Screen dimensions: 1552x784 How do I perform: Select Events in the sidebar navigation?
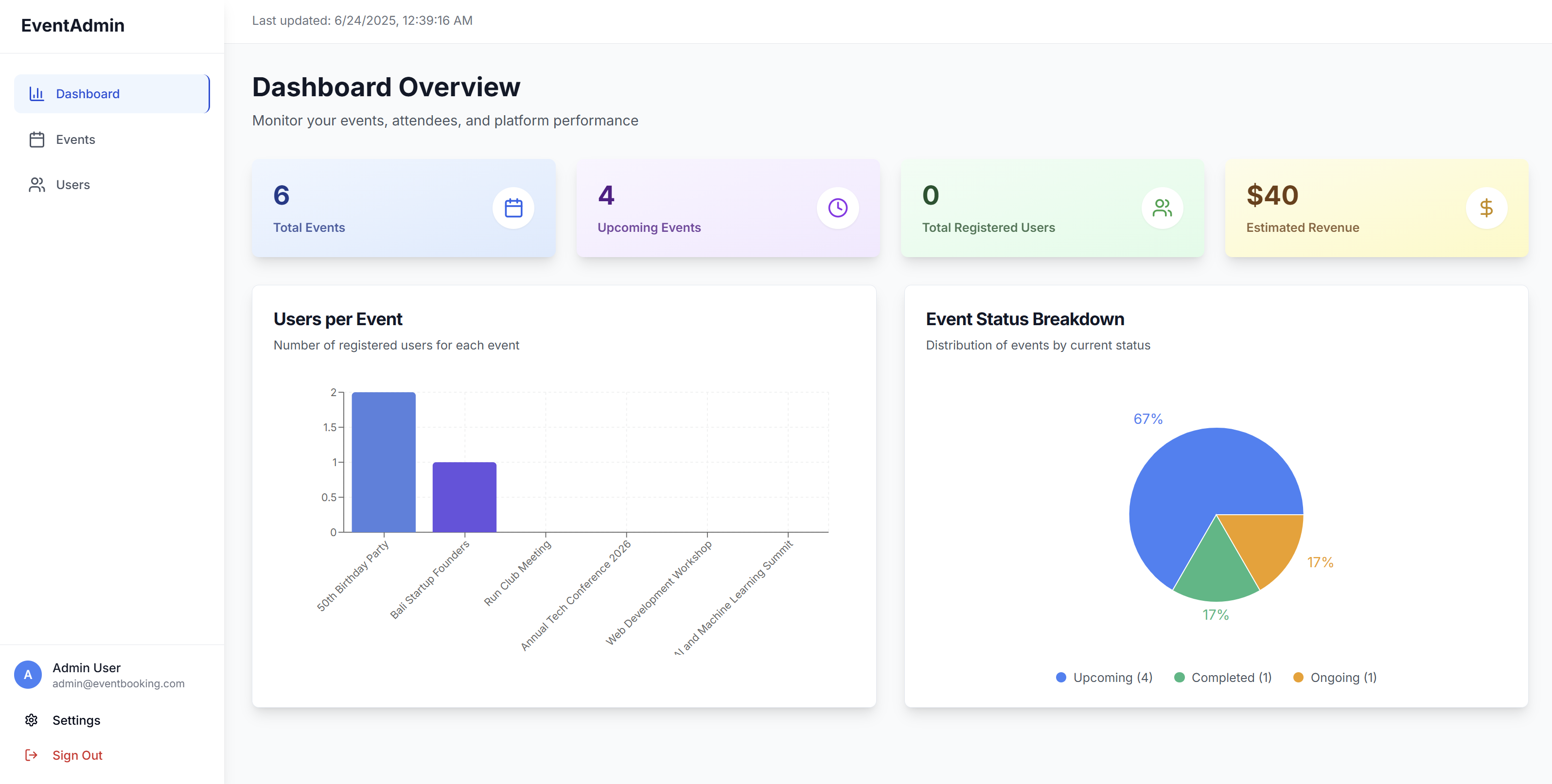76,139
